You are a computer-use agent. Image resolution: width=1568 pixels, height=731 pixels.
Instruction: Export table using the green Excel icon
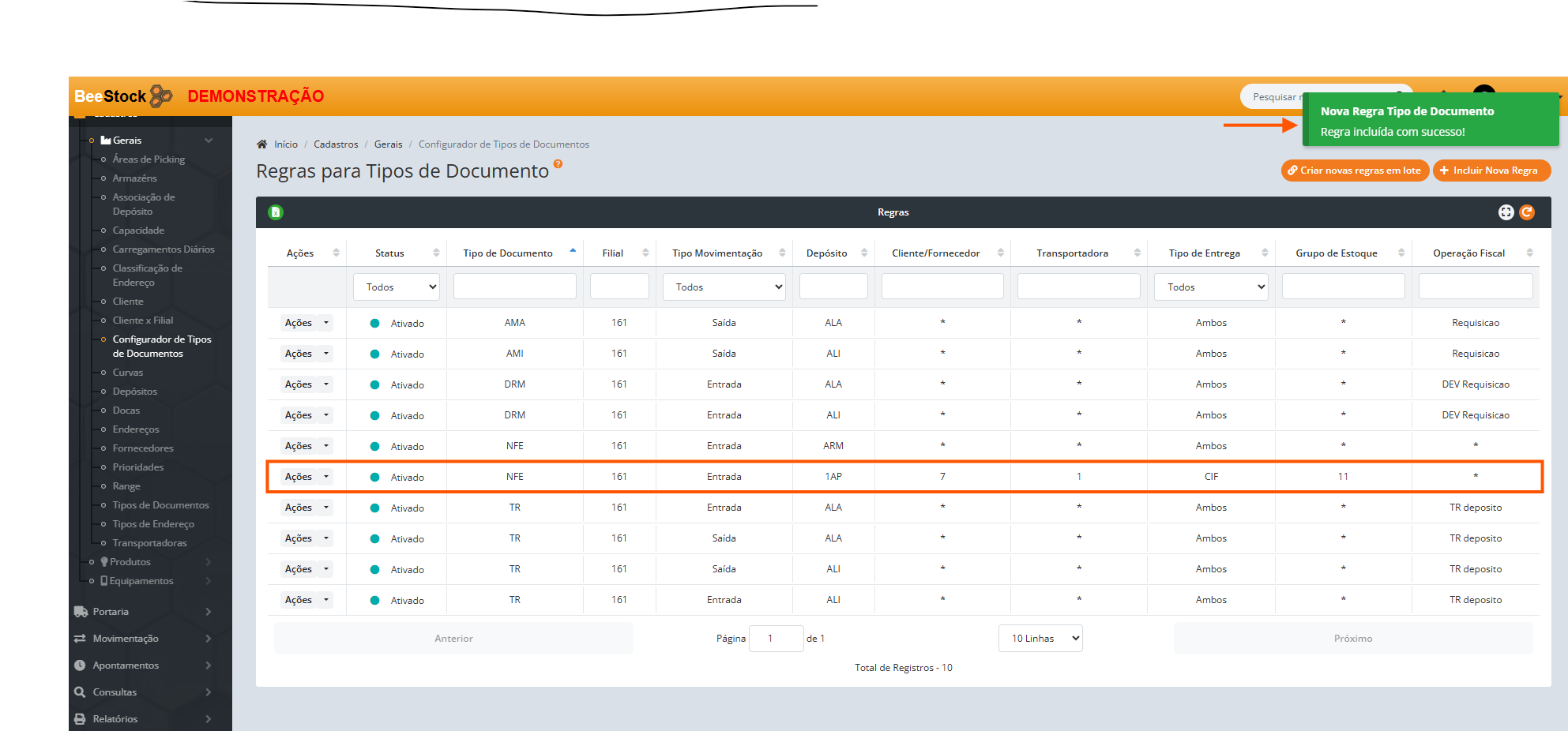click(x=276, y=212)
